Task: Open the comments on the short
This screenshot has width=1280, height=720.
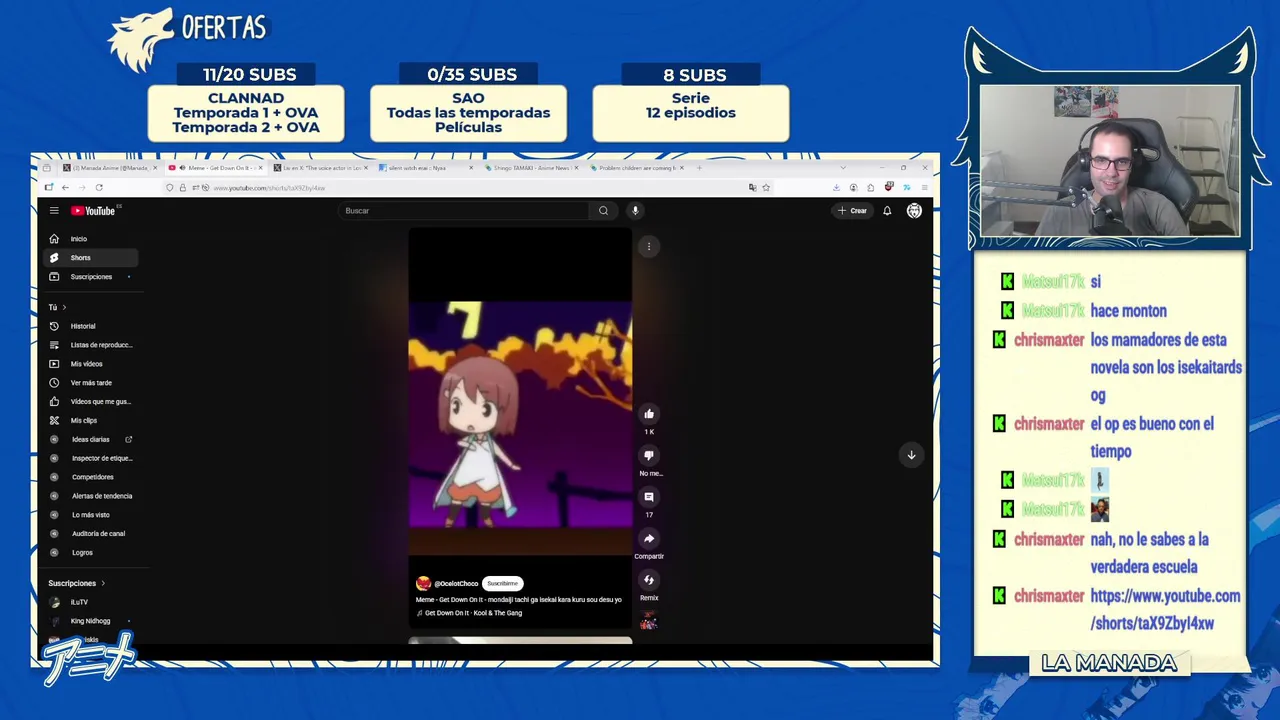Action: coord(649,497)
